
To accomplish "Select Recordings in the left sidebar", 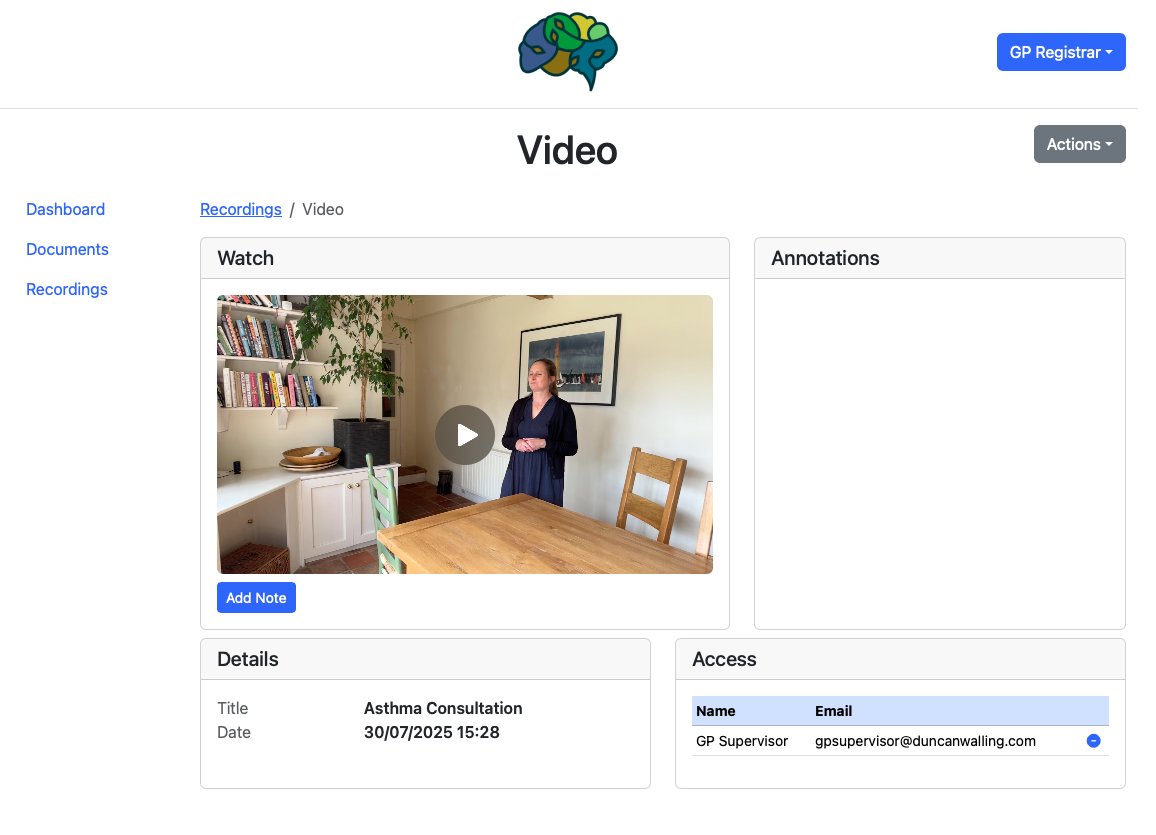I will pos(67,289).
